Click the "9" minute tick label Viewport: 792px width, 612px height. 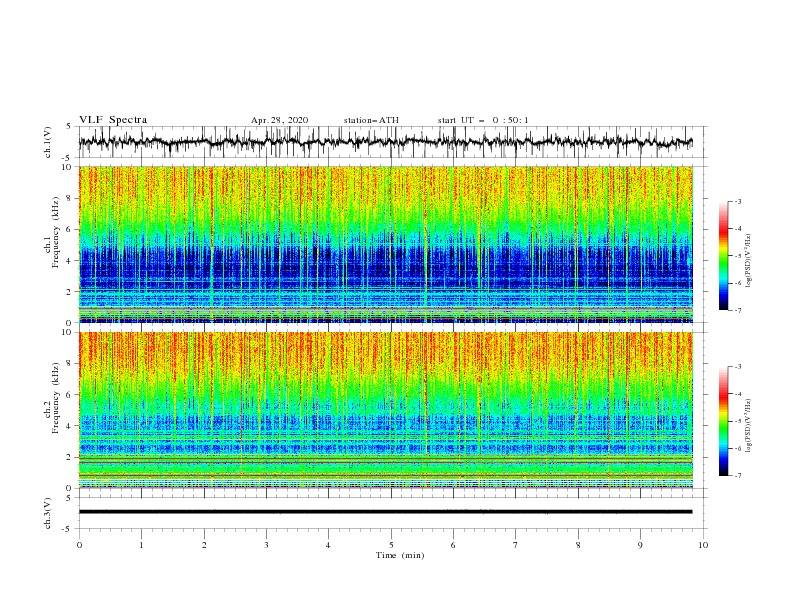click(x=640, y=545)
